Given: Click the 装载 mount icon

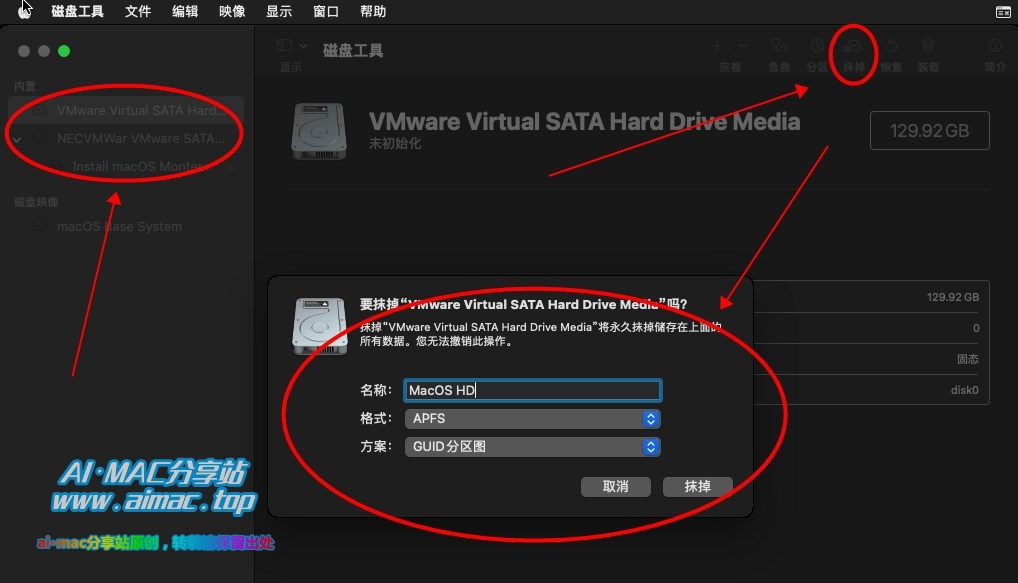Looking at the screenshot, I should pyautogui.click(x=928, y=45).
